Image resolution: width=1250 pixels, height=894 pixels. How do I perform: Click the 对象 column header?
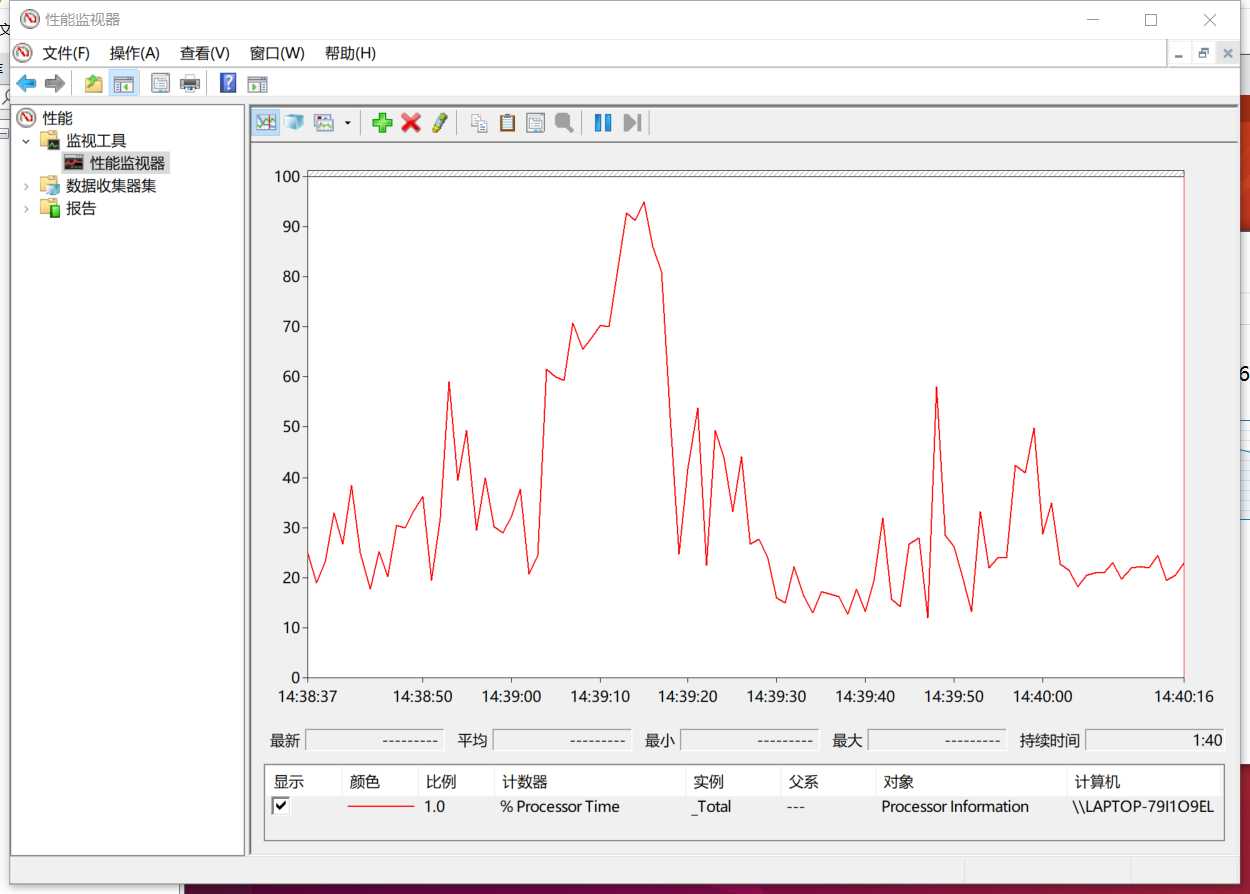coord(969,782)
